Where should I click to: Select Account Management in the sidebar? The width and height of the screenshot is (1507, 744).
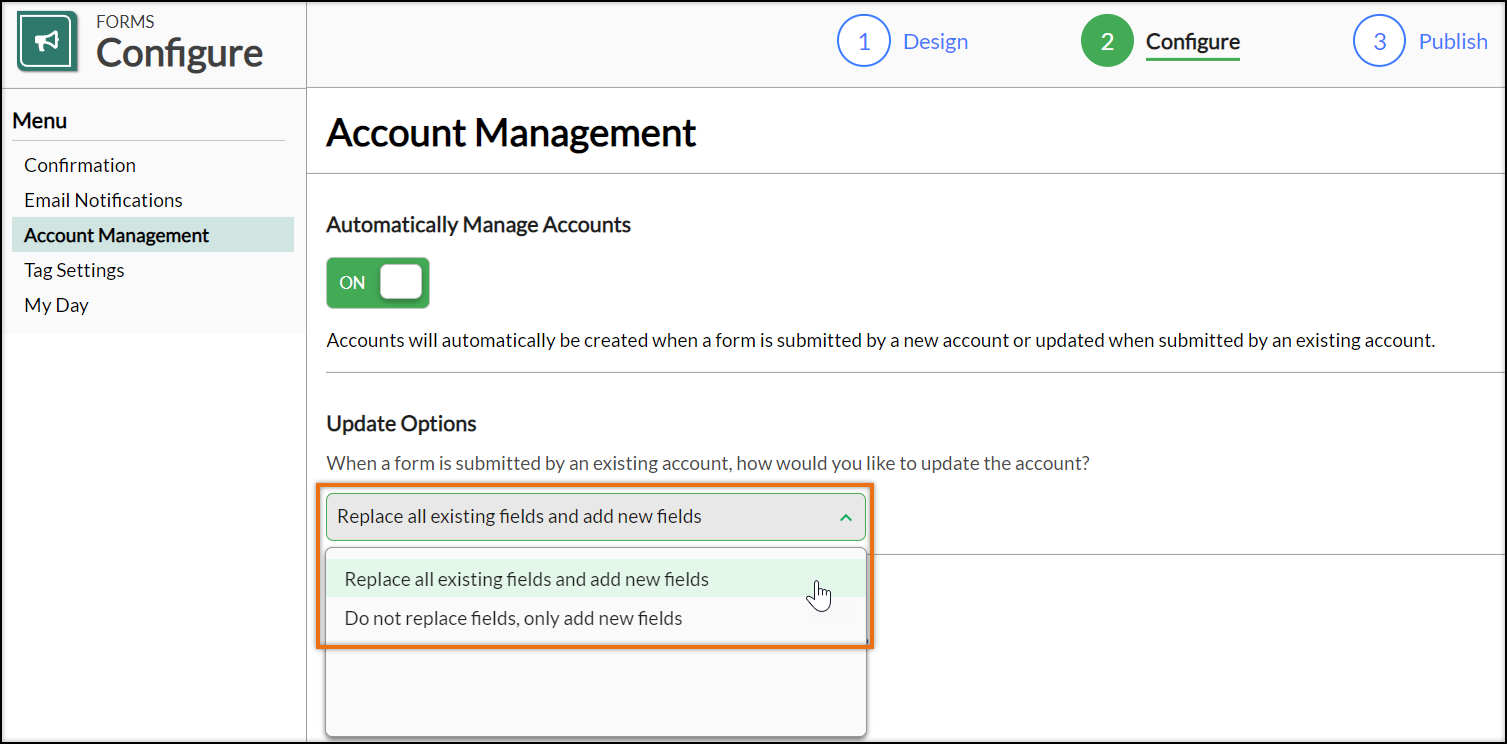116,235
